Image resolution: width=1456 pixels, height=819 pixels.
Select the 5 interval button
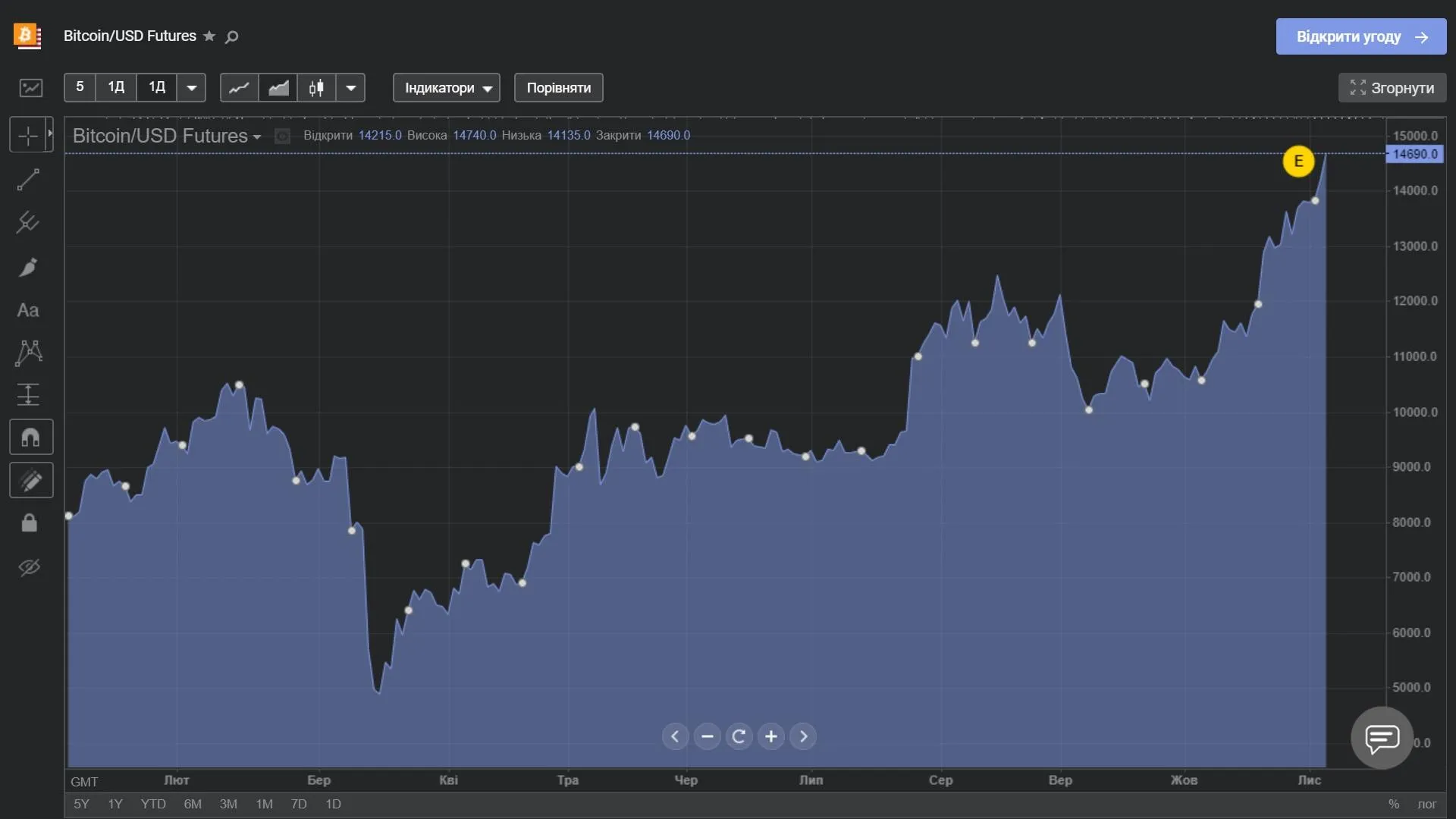(80, 87)
